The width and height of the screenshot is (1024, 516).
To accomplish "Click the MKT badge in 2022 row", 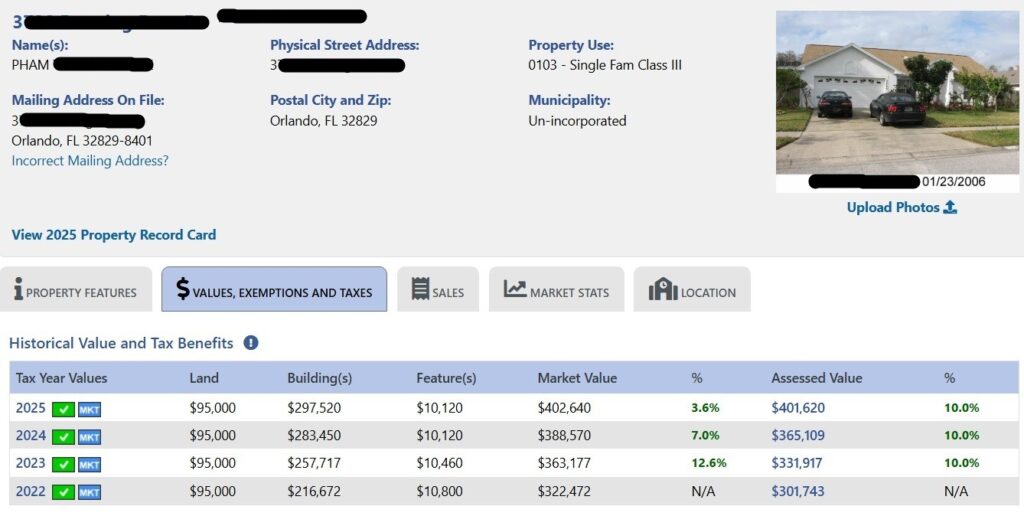I will 90,492.
